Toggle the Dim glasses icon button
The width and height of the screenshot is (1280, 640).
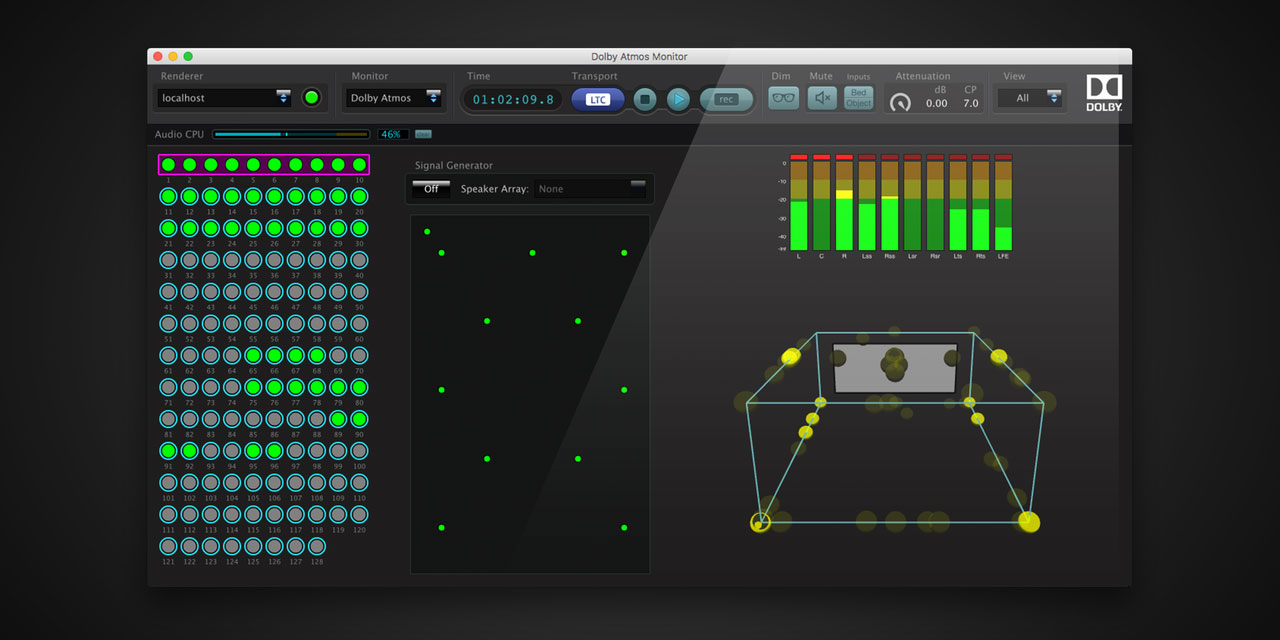(784, 98)
